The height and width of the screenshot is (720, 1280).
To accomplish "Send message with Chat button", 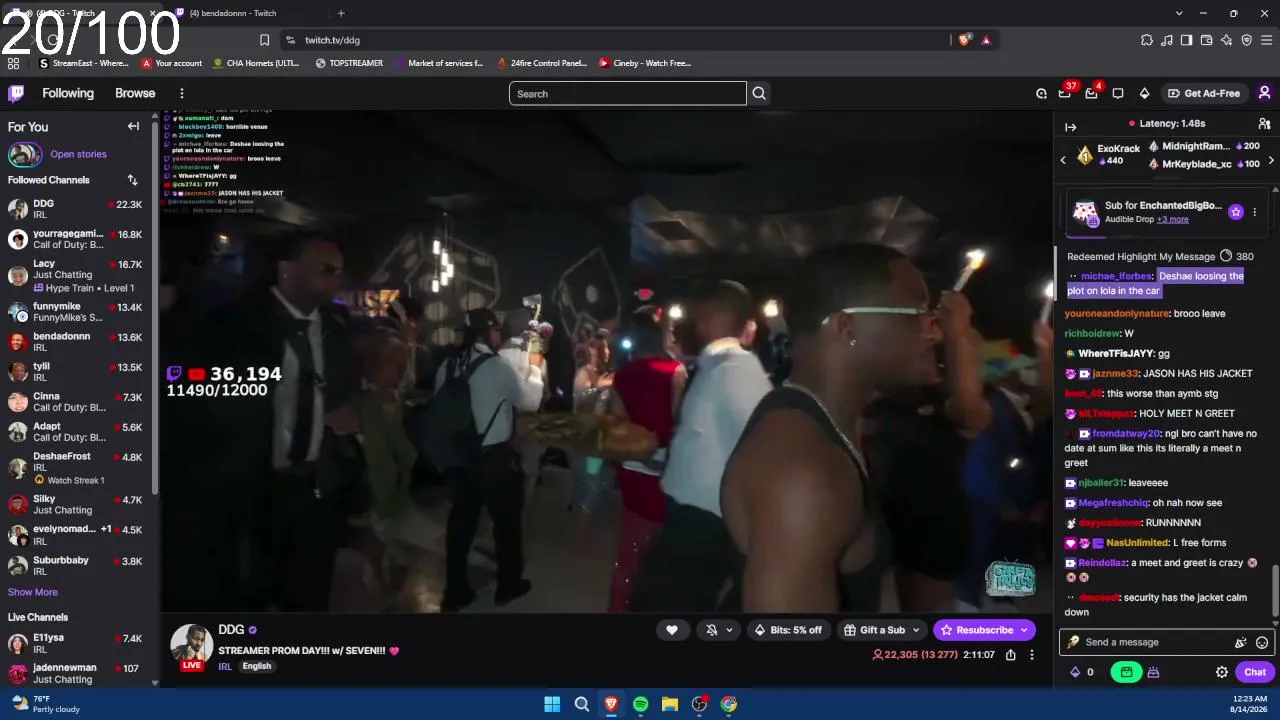I will [x=1255, y=672].
